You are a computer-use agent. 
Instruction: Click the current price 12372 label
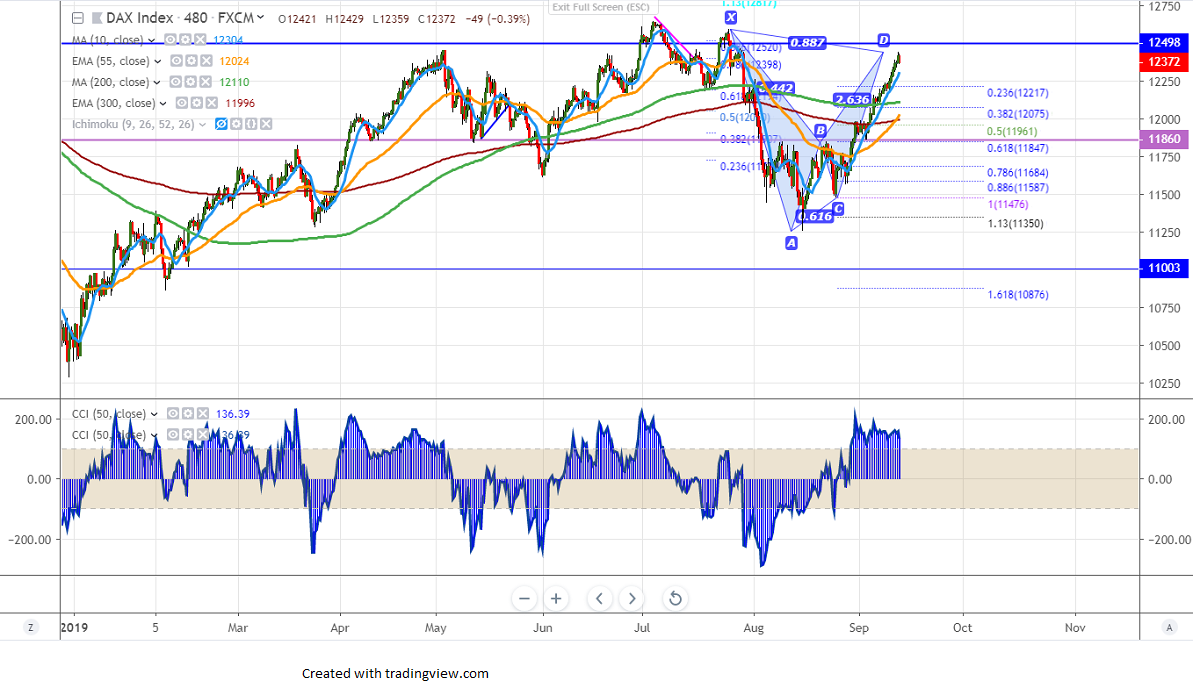click(1164, 62)
